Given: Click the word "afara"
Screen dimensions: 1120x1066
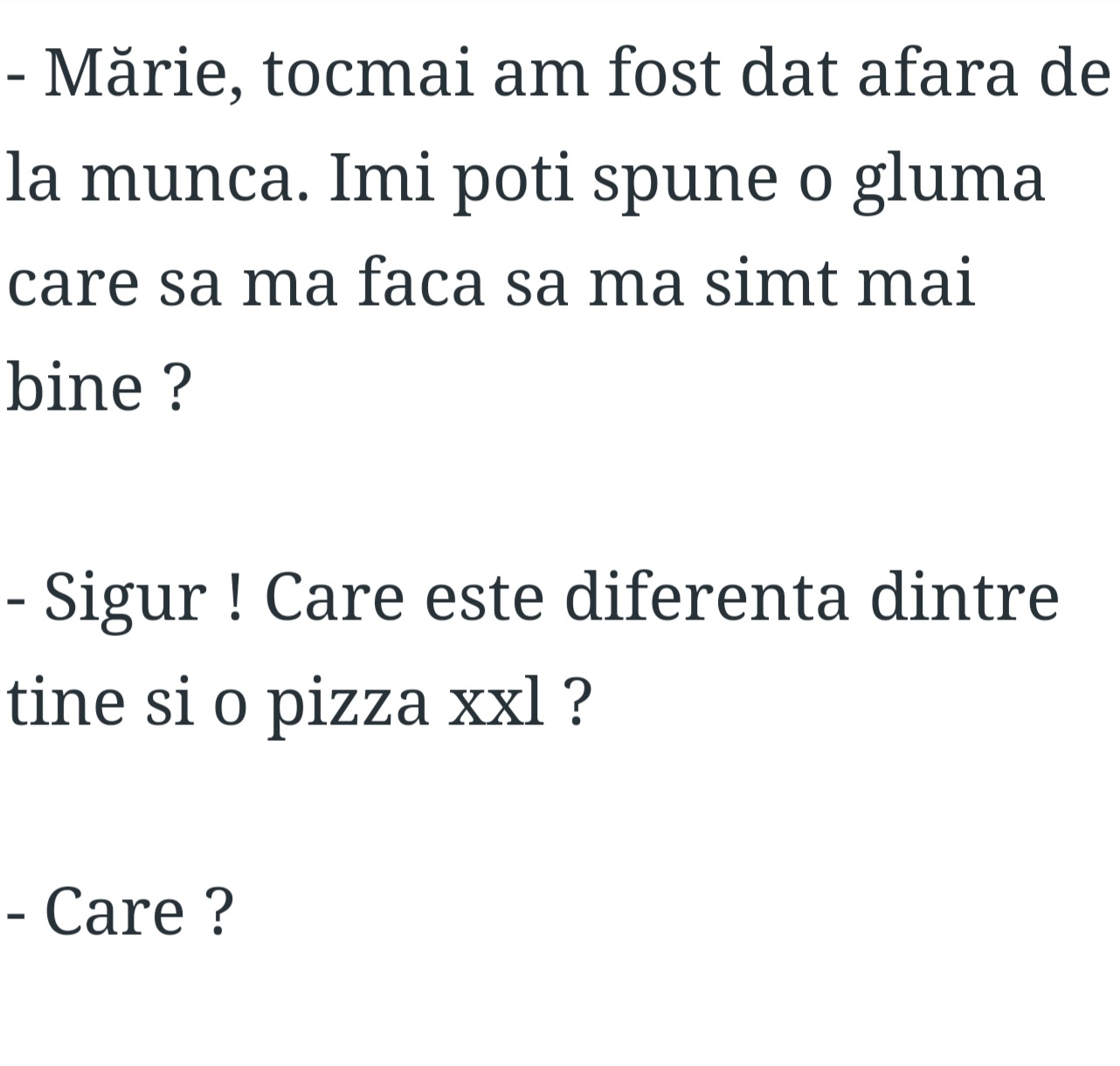Looking at the screenshot, I should (937, 75).
